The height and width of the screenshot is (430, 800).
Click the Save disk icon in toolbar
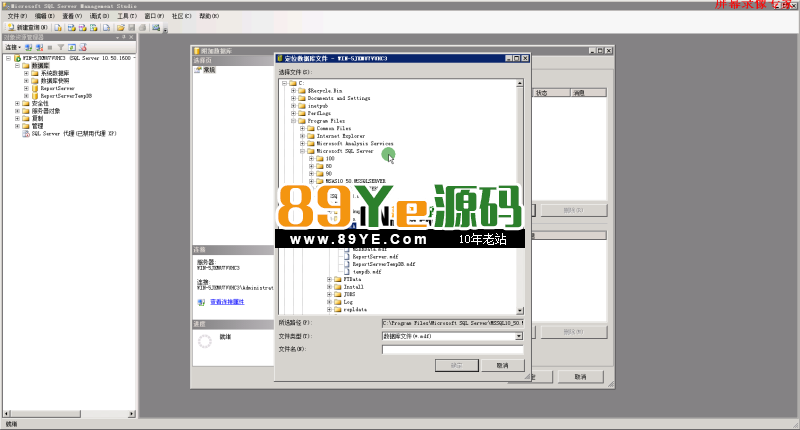tap(132, 28)
